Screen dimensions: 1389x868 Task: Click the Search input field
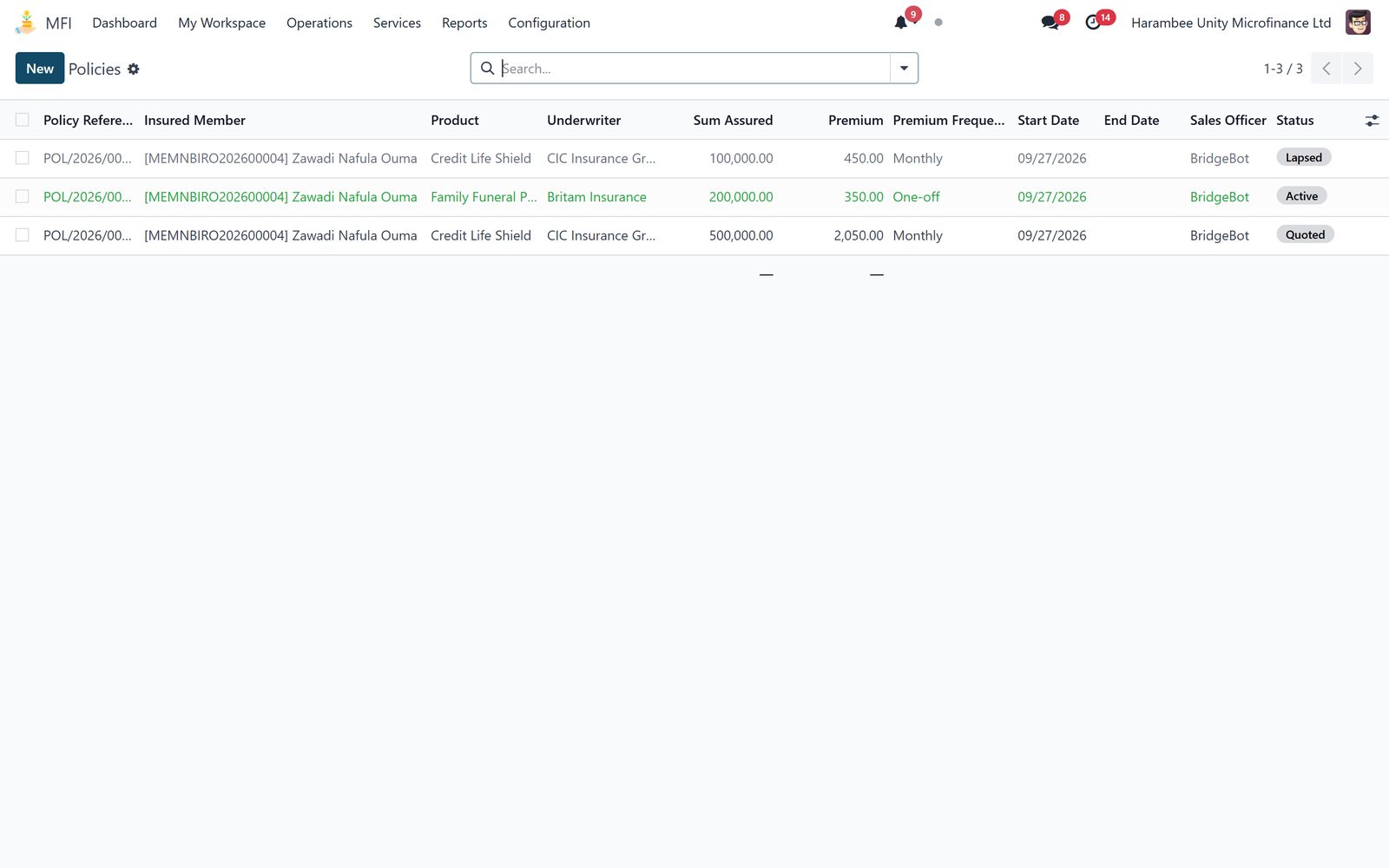(x=694, y=69)
